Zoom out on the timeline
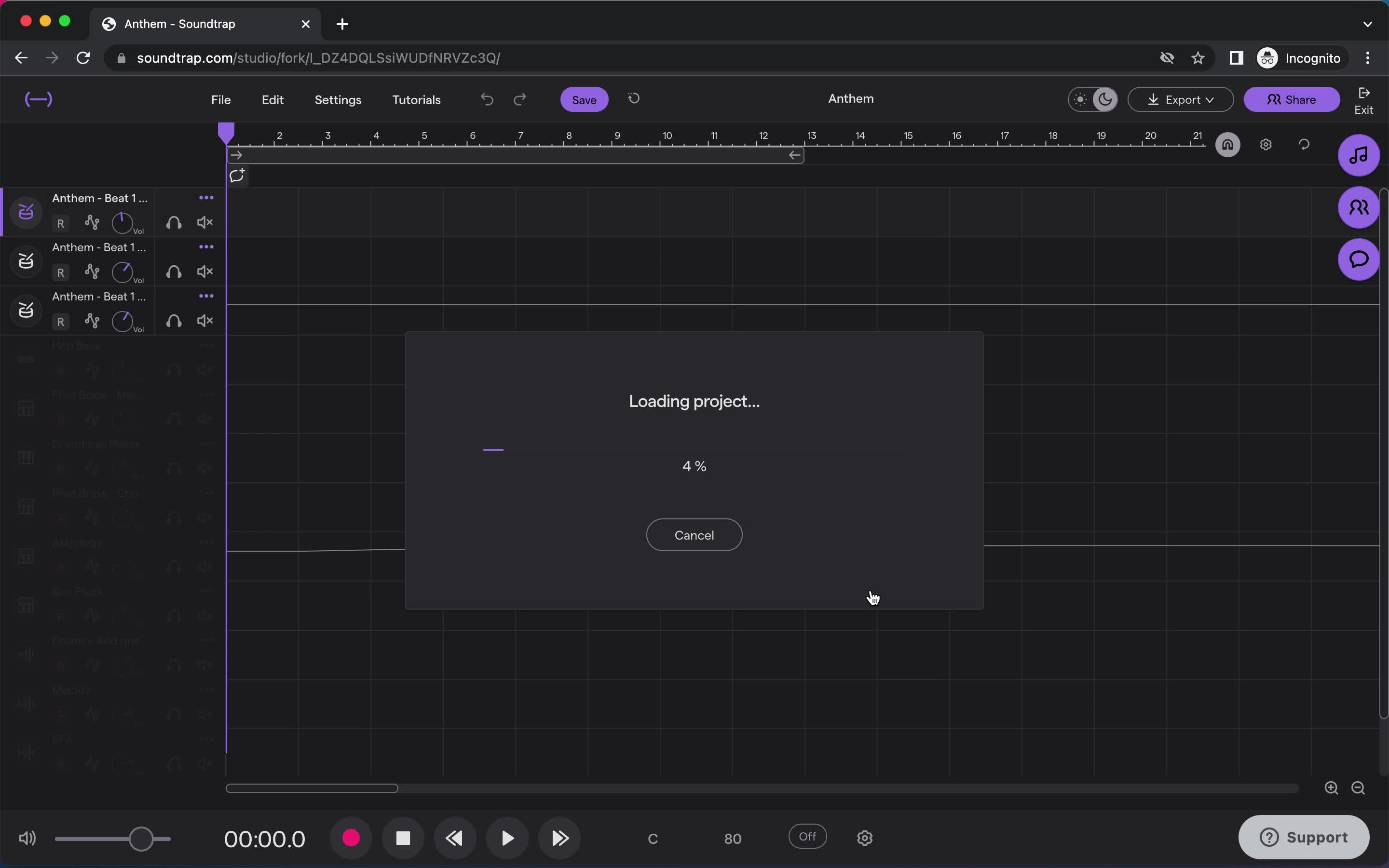Screen dimensions: 1389x868 point(1358,788)
